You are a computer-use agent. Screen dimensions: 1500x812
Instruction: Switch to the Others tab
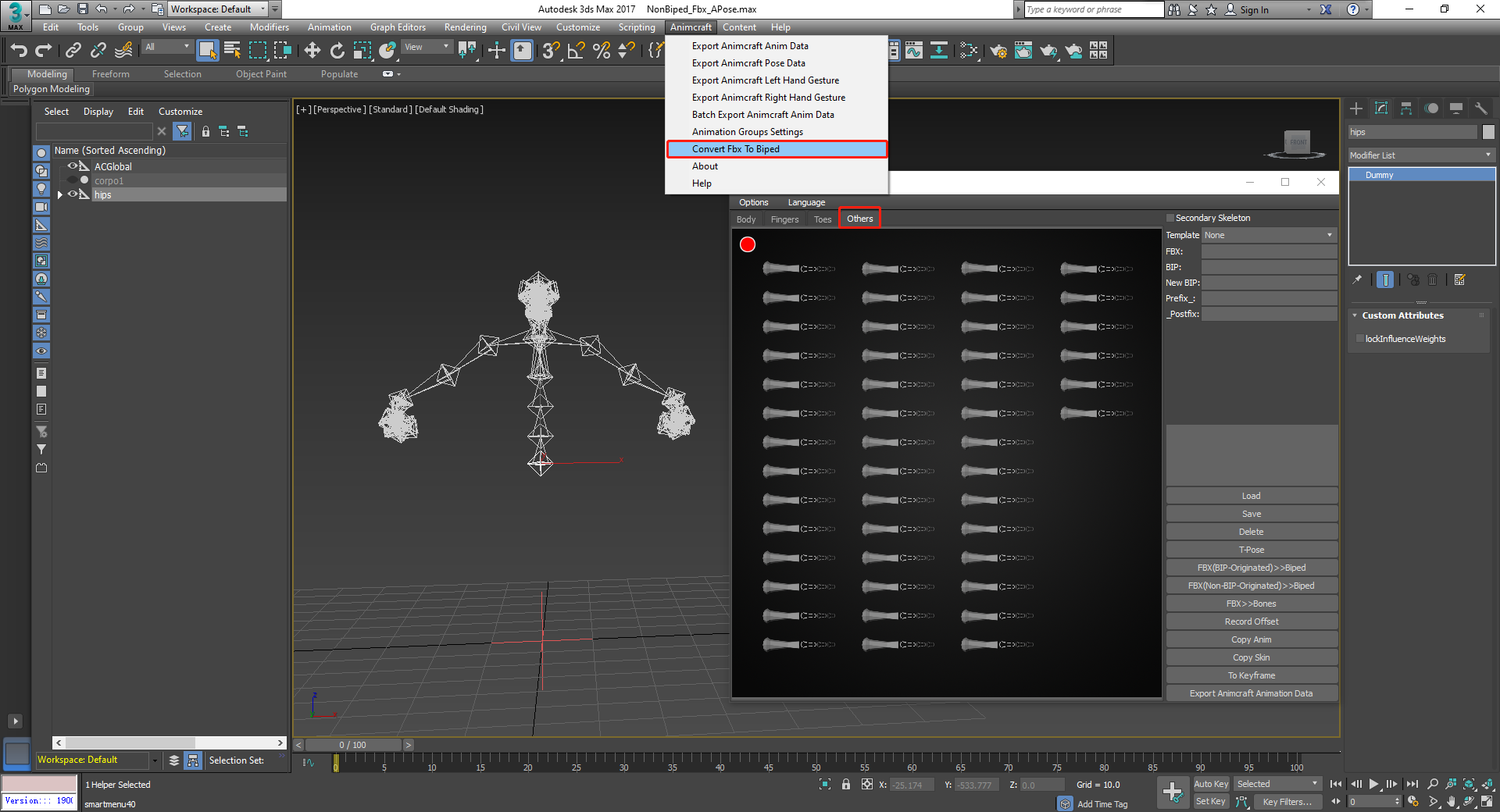click(859, 219)
